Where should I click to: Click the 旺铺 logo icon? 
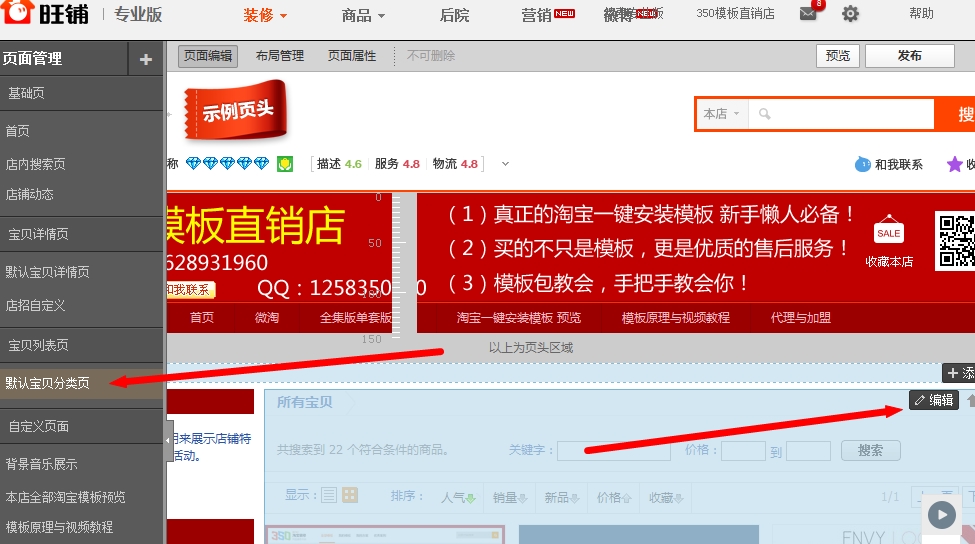(x=16, y=12)
